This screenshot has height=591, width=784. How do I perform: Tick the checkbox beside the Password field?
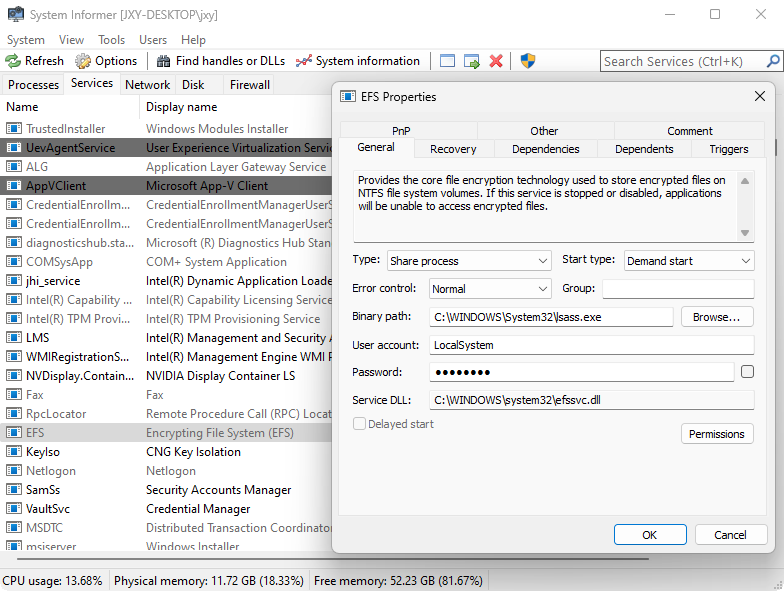[x=747, y=372]
